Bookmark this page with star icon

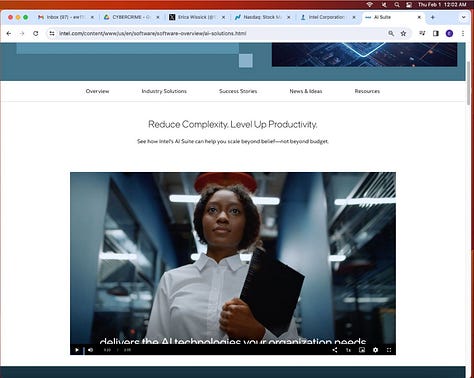pos(403,33)
